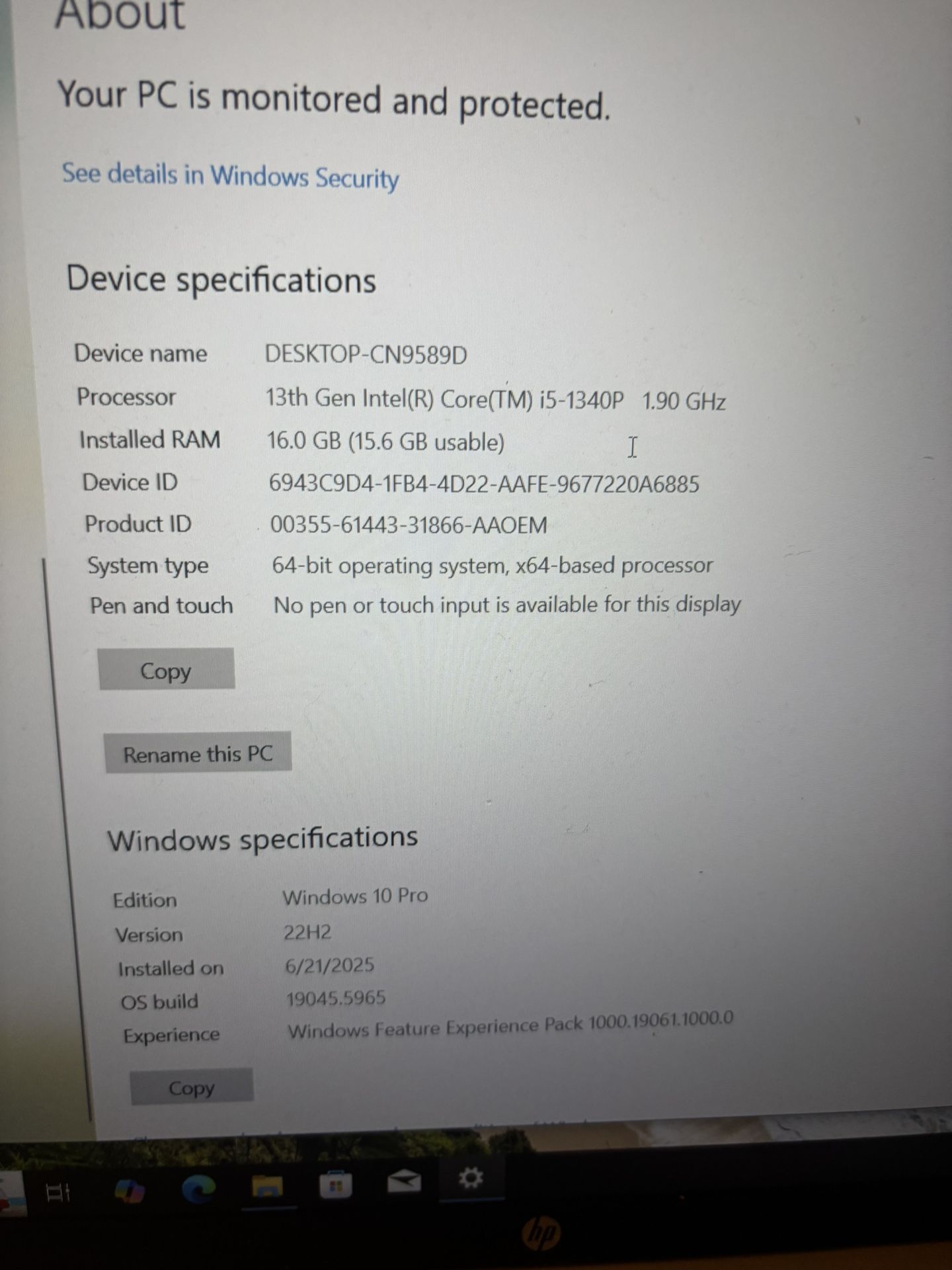Click the Product ID label
952x1270 pixels.
click(x=138, y=524)
